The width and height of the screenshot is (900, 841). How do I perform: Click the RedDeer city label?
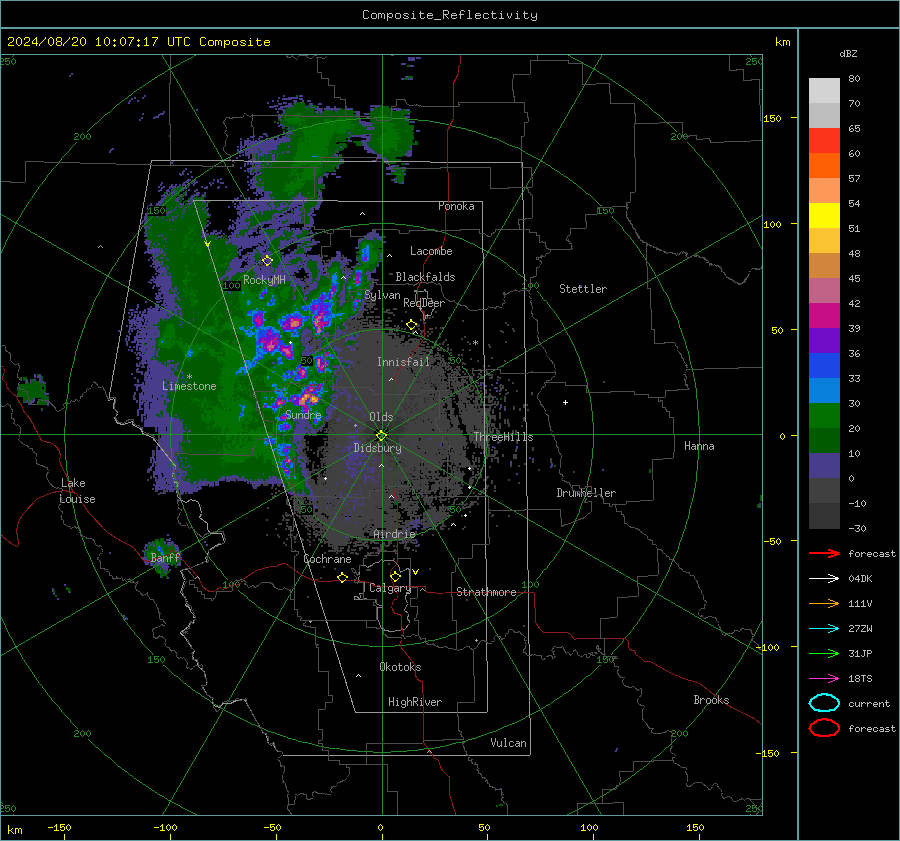[424, 303]
